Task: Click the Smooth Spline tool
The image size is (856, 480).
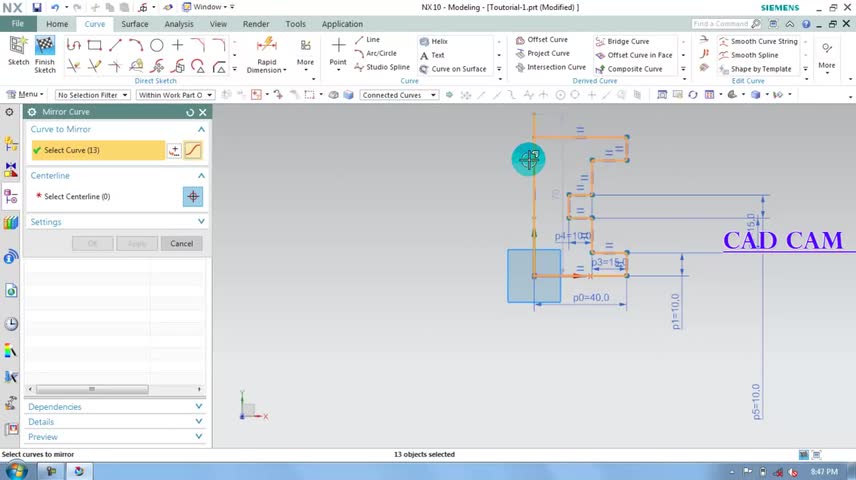Action: 748,55
